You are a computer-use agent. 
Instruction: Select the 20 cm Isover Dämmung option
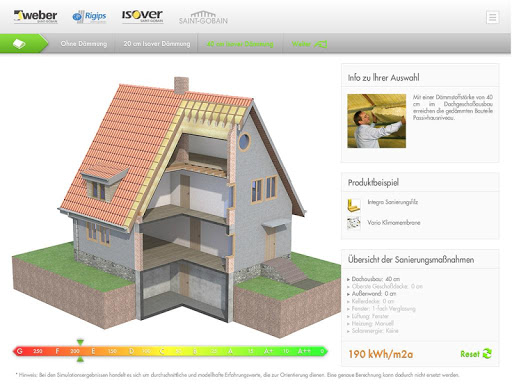click(157, 44)
